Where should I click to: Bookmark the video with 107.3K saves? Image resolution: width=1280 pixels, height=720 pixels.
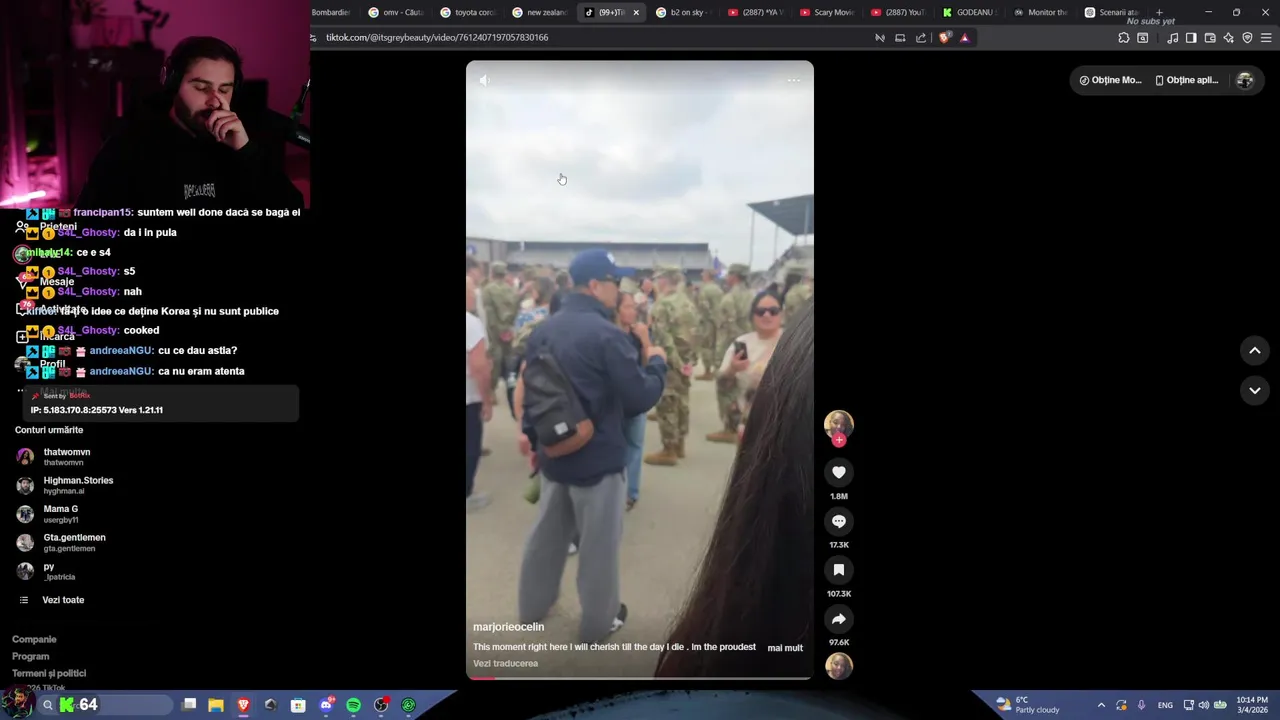point(839,570)
